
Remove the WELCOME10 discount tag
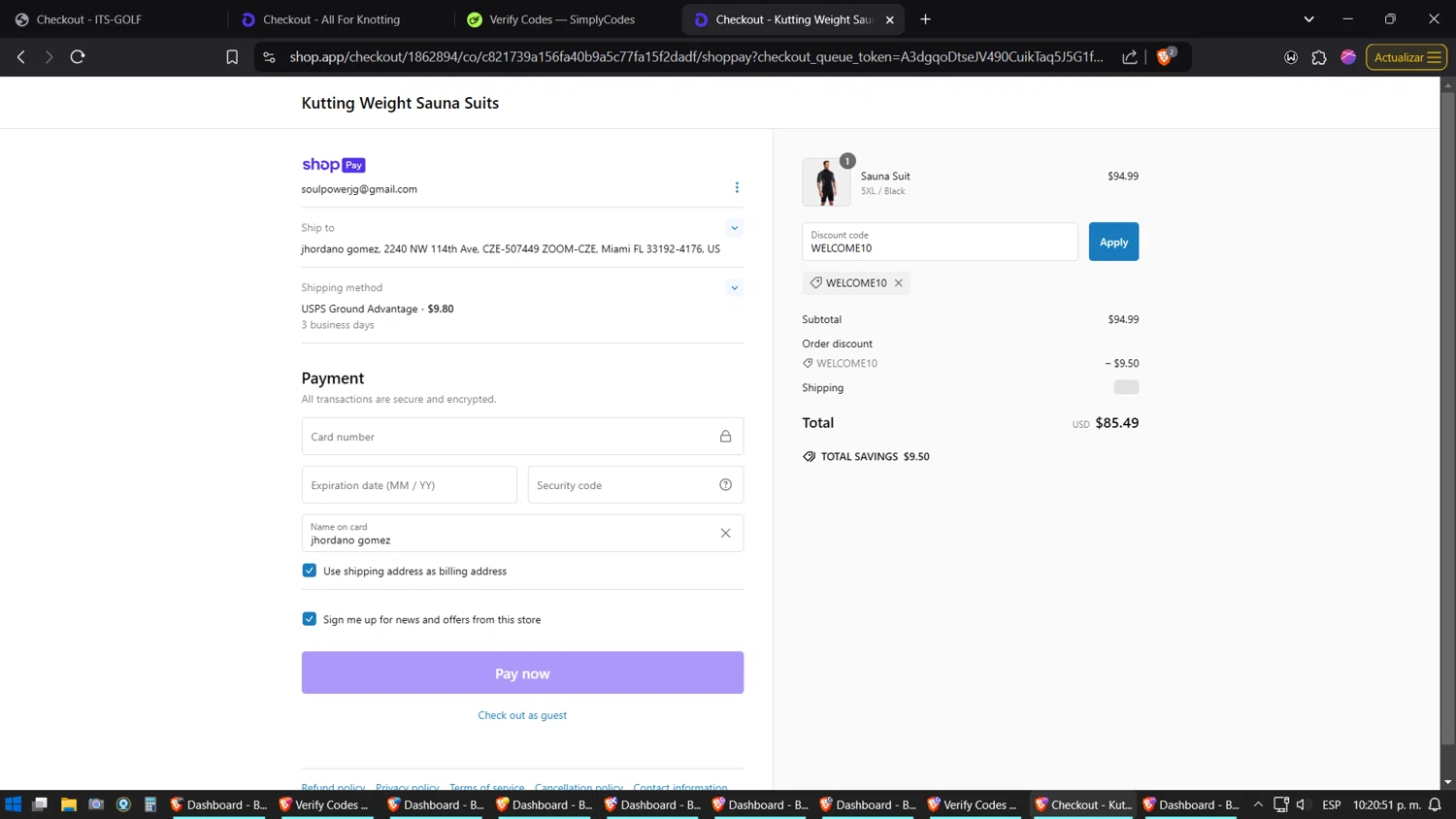point(899,283)
